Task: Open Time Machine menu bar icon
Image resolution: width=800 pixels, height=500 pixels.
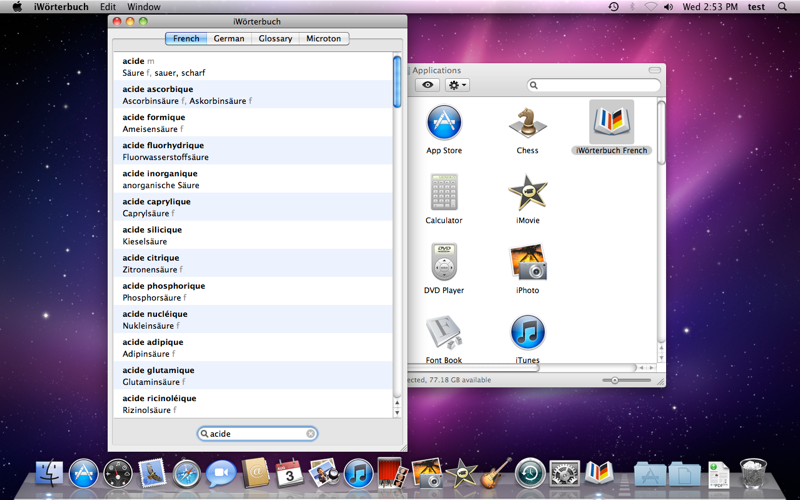Action: click(x=614, y=7)
